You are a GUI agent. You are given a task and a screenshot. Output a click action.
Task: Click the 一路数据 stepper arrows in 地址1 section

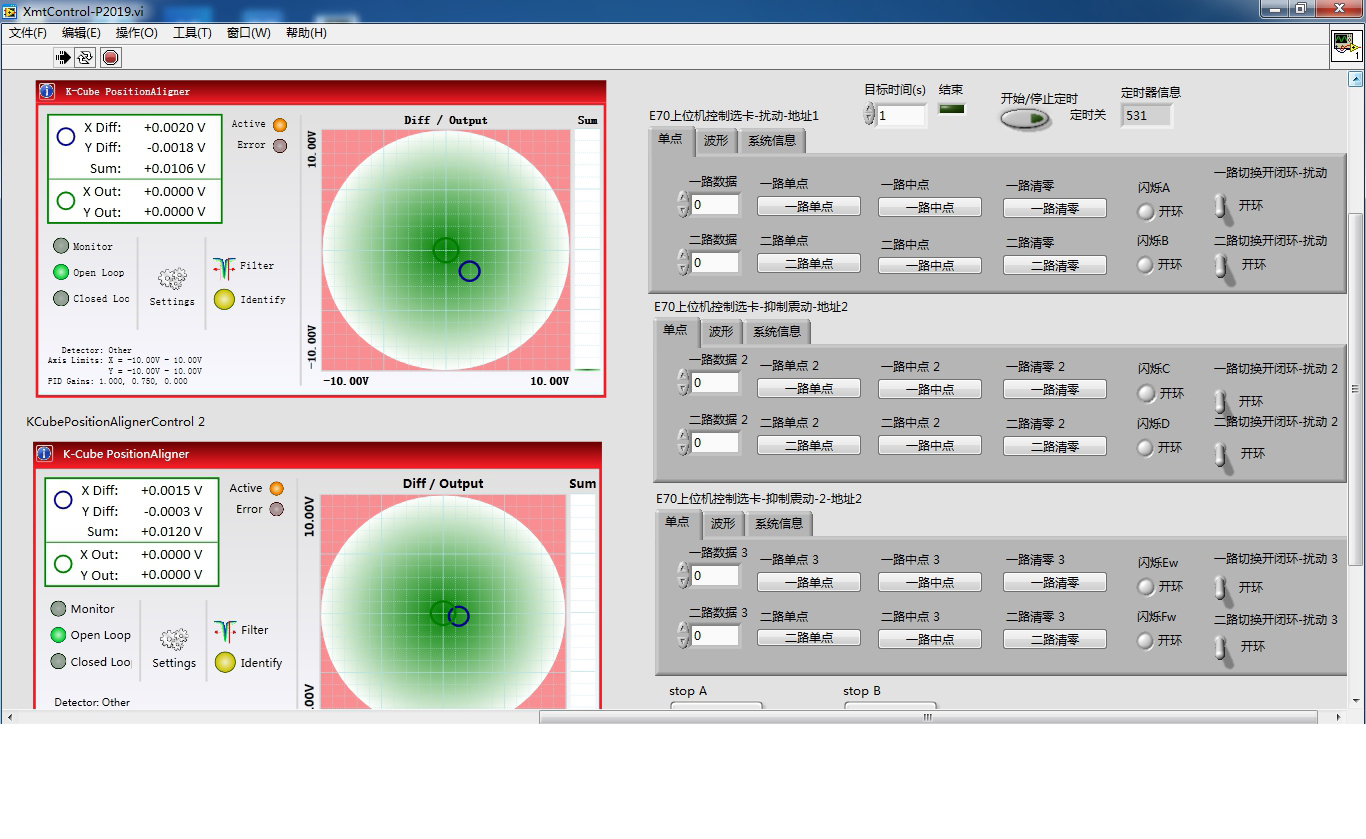683,205
